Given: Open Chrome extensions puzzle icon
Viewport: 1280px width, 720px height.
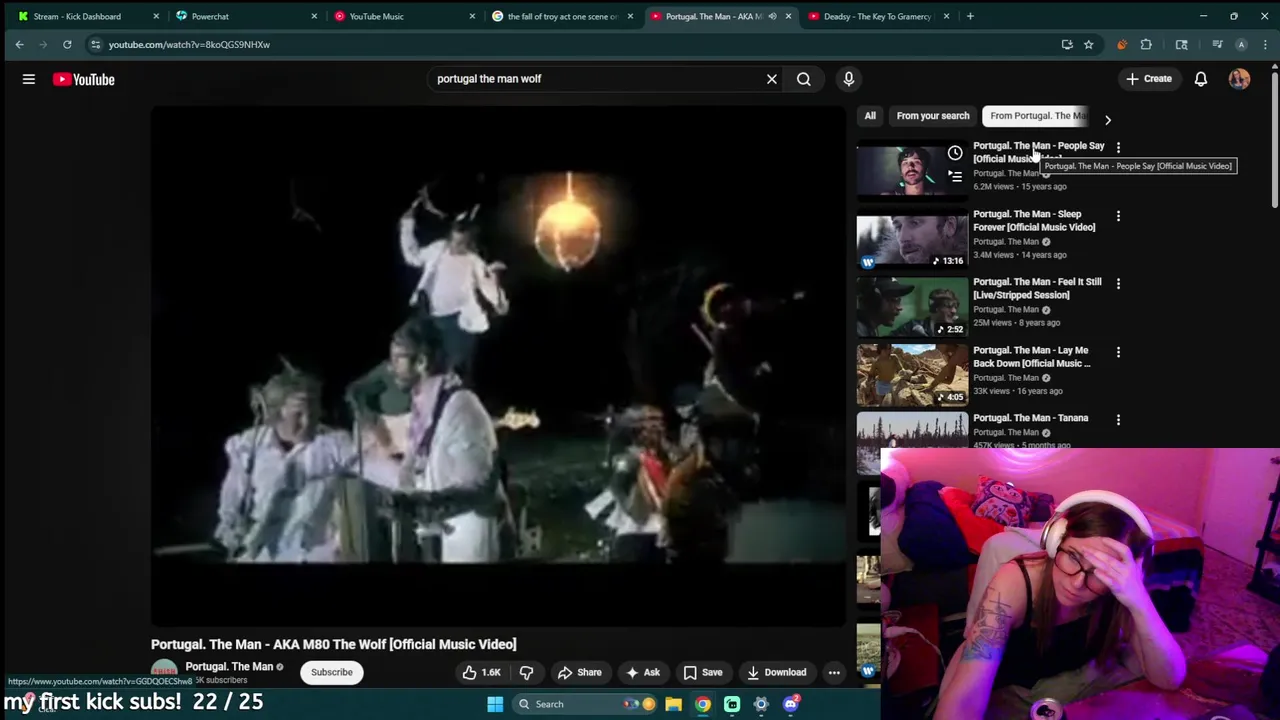Looking at the screenshot, I should [1146, 44].
